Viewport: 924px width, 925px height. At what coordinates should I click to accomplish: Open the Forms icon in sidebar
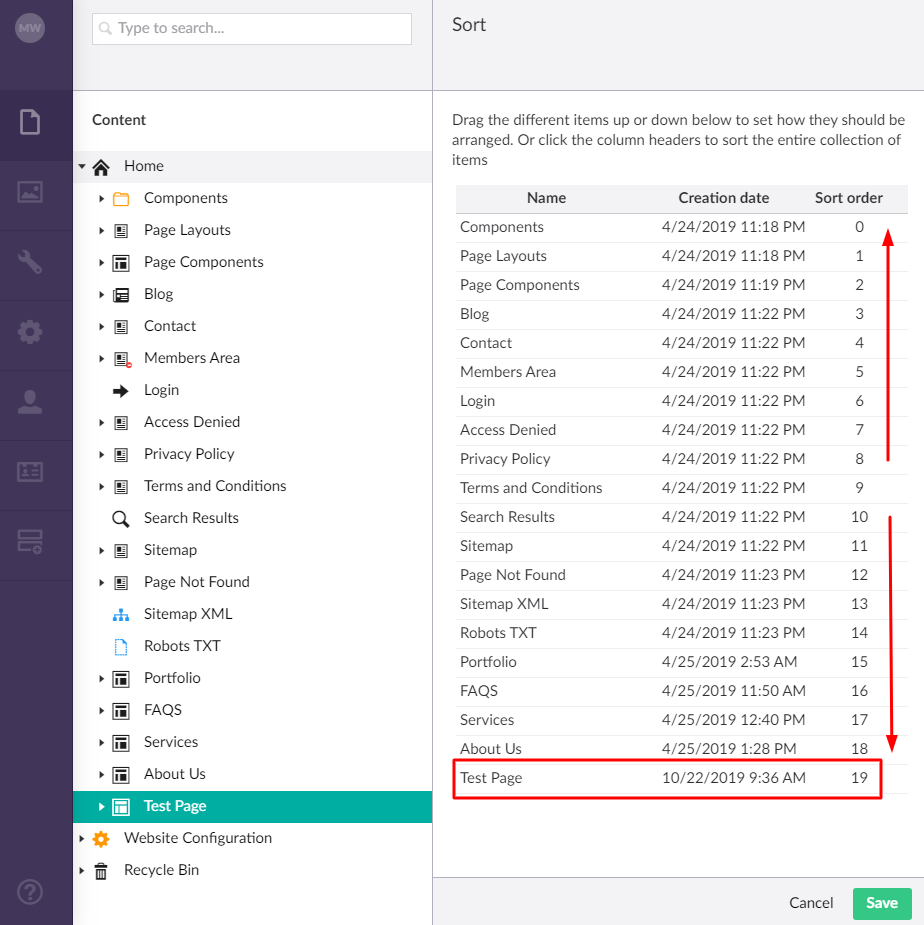[x=30, y=541]
